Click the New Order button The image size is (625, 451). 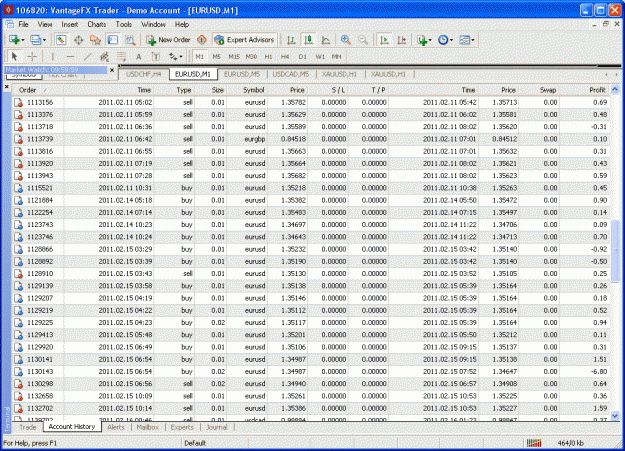click(x=168, y=40)
